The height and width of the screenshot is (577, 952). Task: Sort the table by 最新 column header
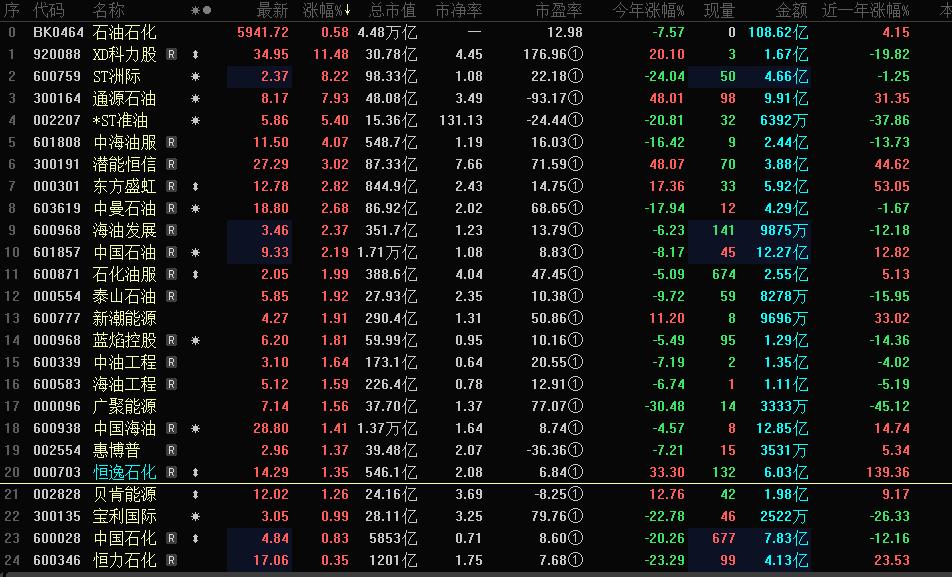tap(272, 10)
